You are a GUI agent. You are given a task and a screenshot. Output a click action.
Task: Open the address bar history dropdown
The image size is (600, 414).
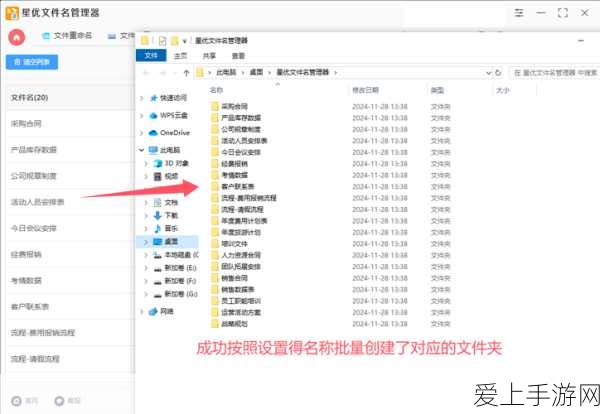(488, 73)
